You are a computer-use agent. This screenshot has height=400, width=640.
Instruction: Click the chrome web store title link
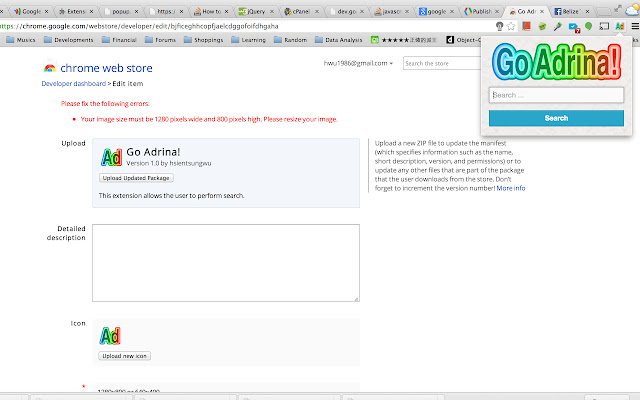(106, 68)
